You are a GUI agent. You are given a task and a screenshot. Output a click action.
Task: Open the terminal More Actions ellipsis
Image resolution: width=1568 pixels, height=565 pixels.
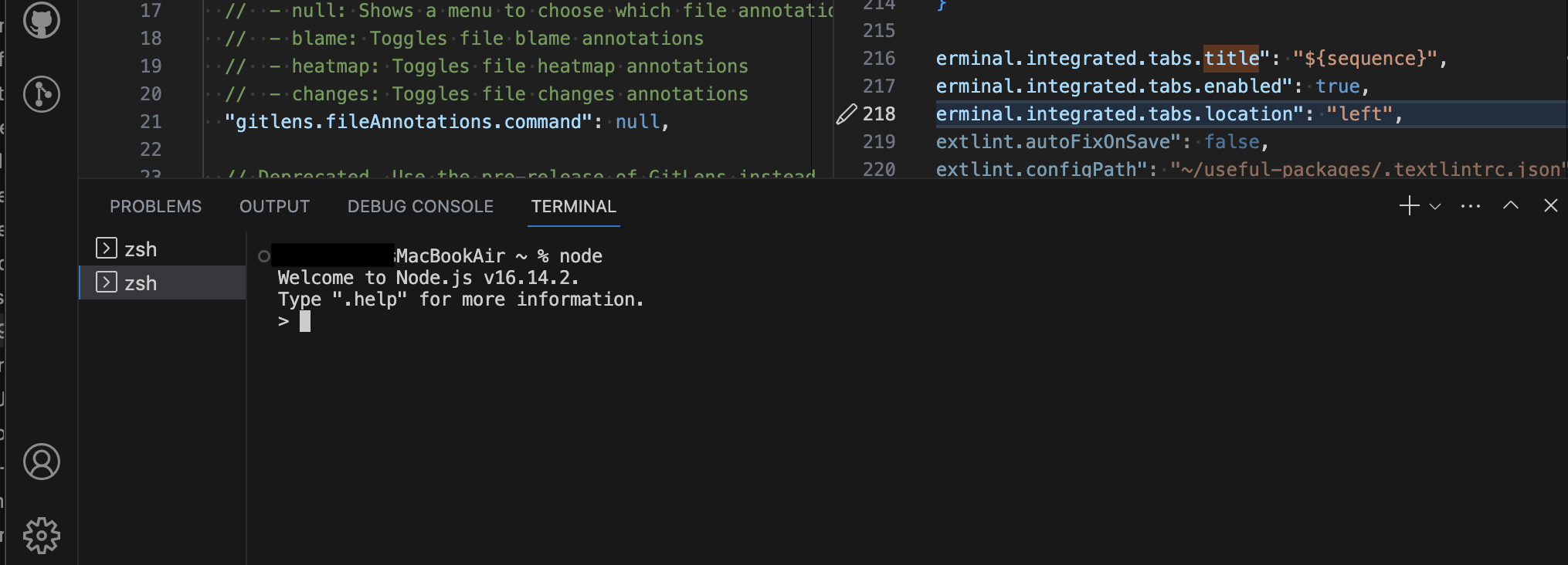coord(1470,206)
